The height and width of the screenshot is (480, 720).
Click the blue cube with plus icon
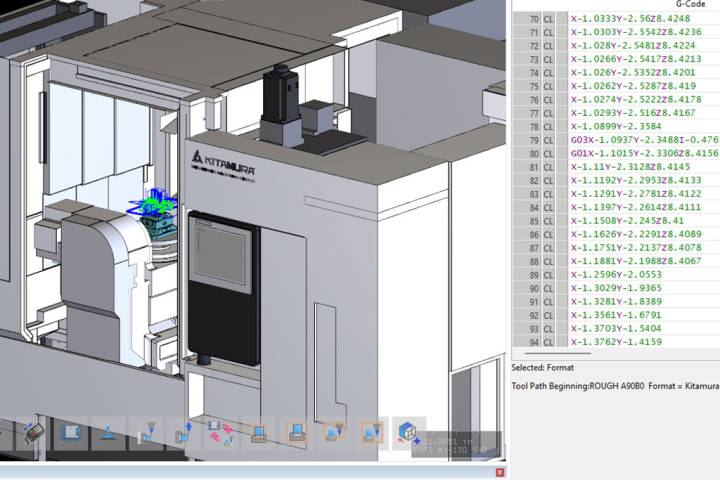[x=407, y=433]
